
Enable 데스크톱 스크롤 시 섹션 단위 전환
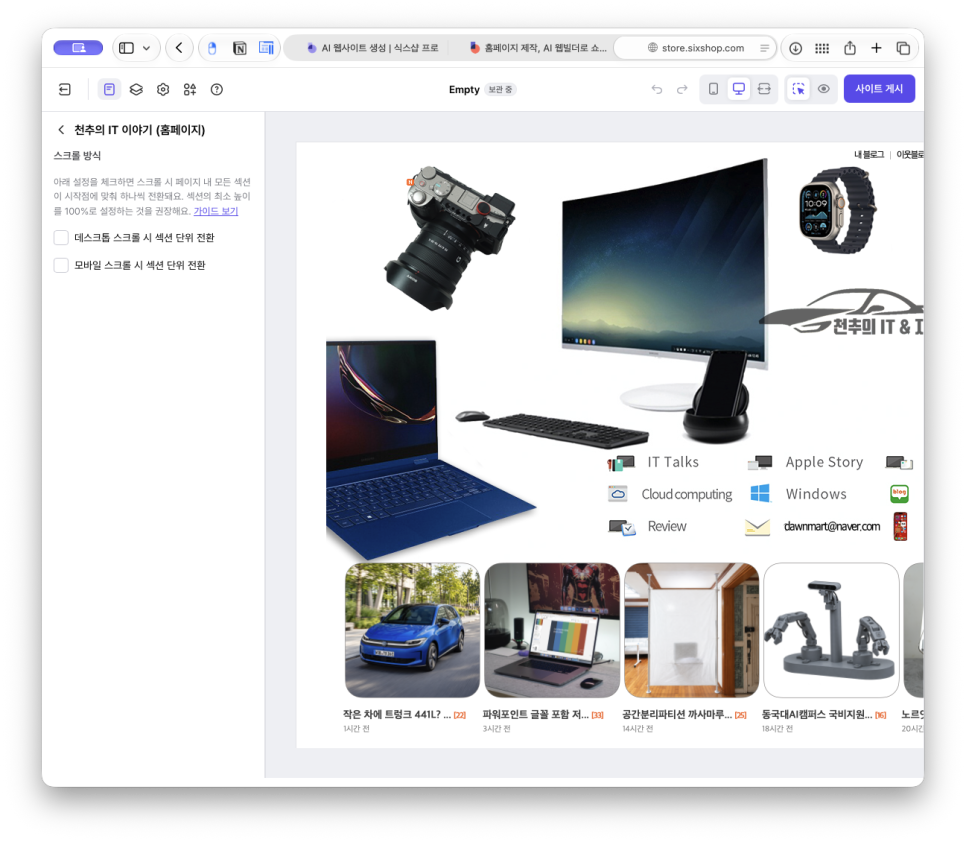coord(61,238)
